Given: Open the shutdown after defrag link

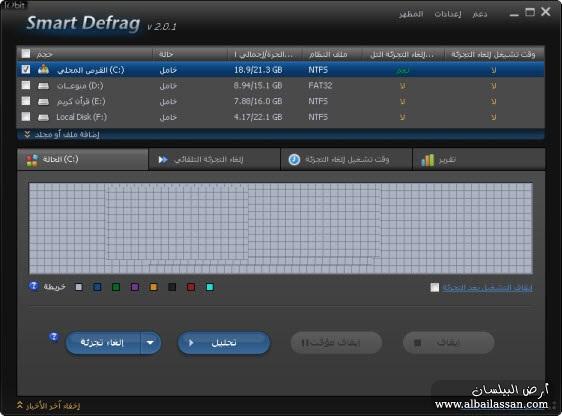Looking at the screenshot, I should [x=487, y=287].
